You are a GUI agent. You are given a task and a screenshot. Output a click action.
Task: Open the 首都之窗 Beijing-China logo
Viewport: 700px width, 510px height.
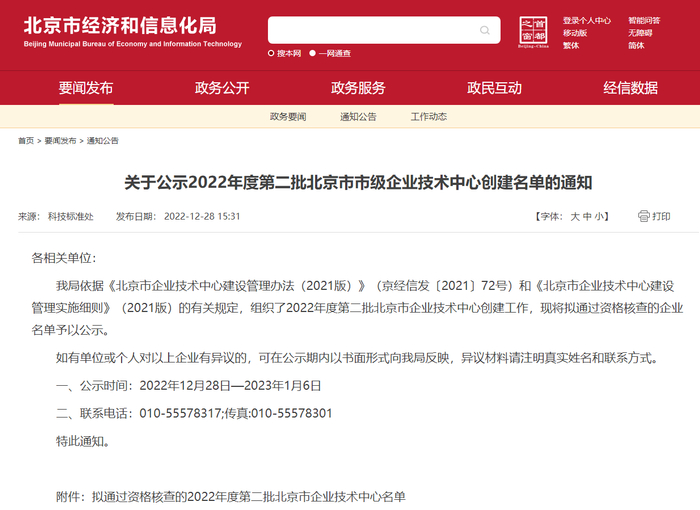pyautogui.click(x=533, y=32)
